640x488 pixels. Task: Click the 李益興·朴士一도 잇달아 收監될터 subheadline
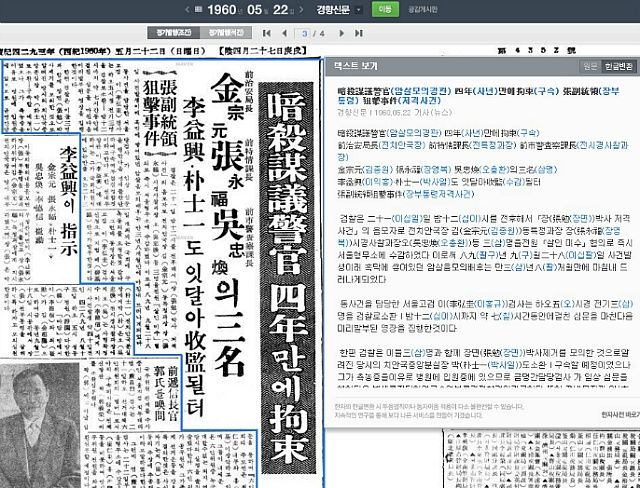(194, 257)
